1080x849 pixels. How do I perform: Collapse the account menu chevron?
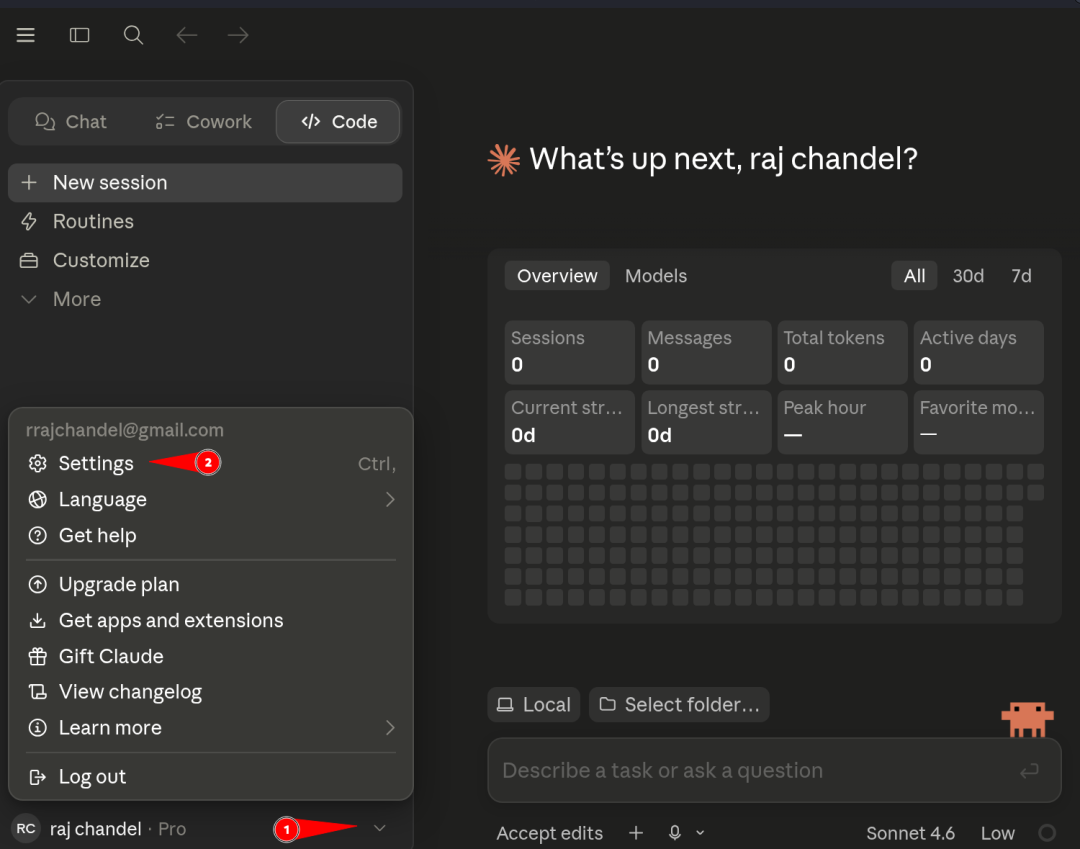point(380,828)
